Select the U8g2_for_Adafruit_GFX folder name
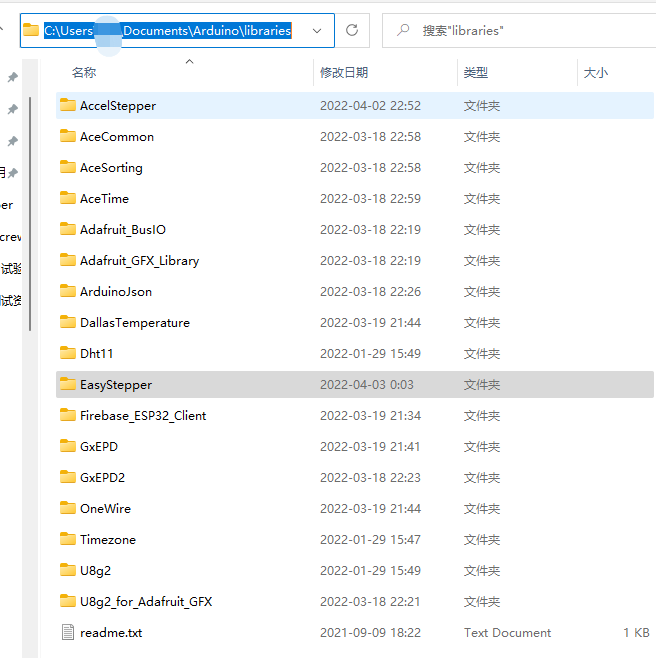Viewport: 656px width, 658px height. pos(146,602)
